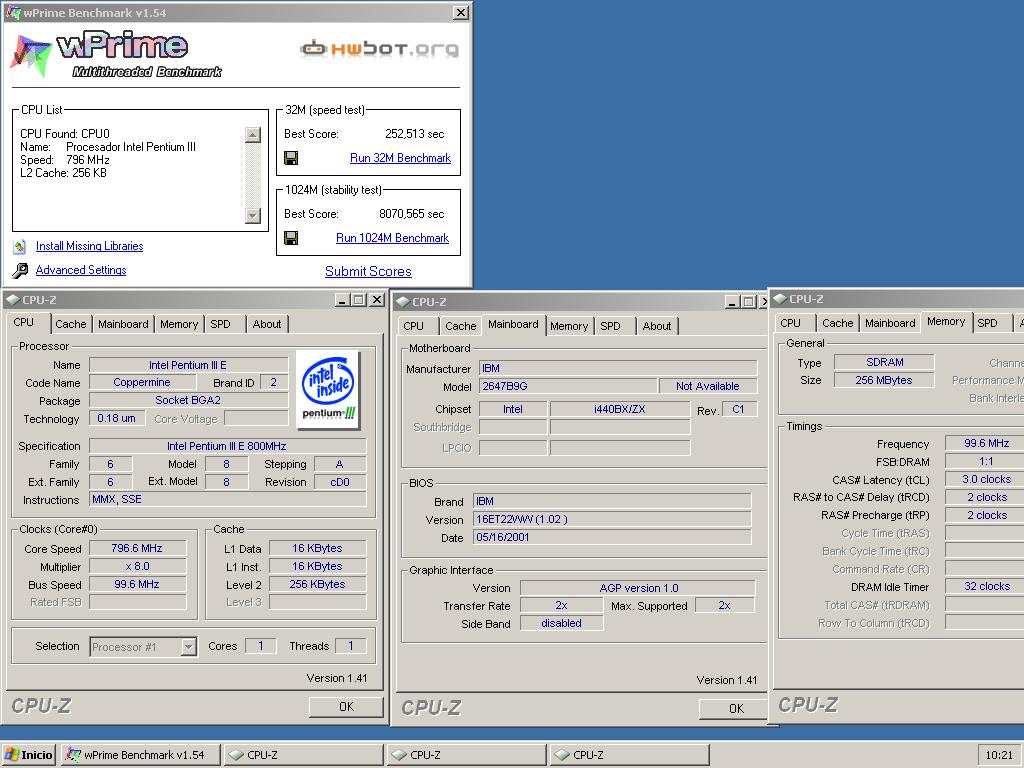Run the 32M Benchmark
The image size is (1024, 768).
[x=400, y=158]
